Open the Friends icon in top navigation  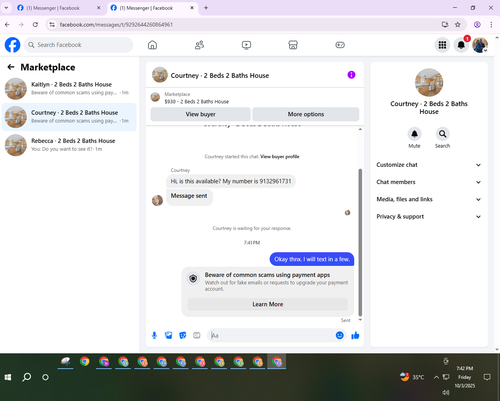pos(199,45)
